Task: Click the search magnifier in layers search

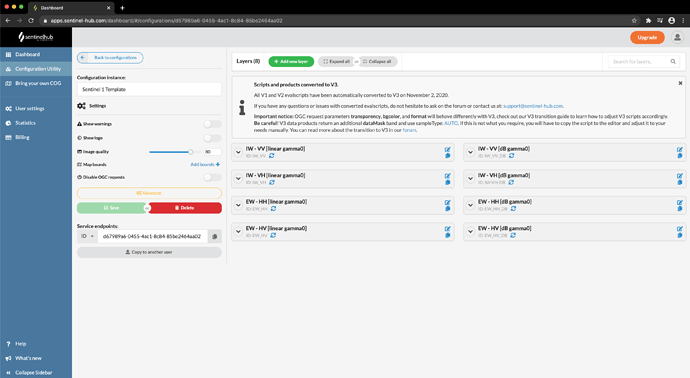Action: [673, 62]
